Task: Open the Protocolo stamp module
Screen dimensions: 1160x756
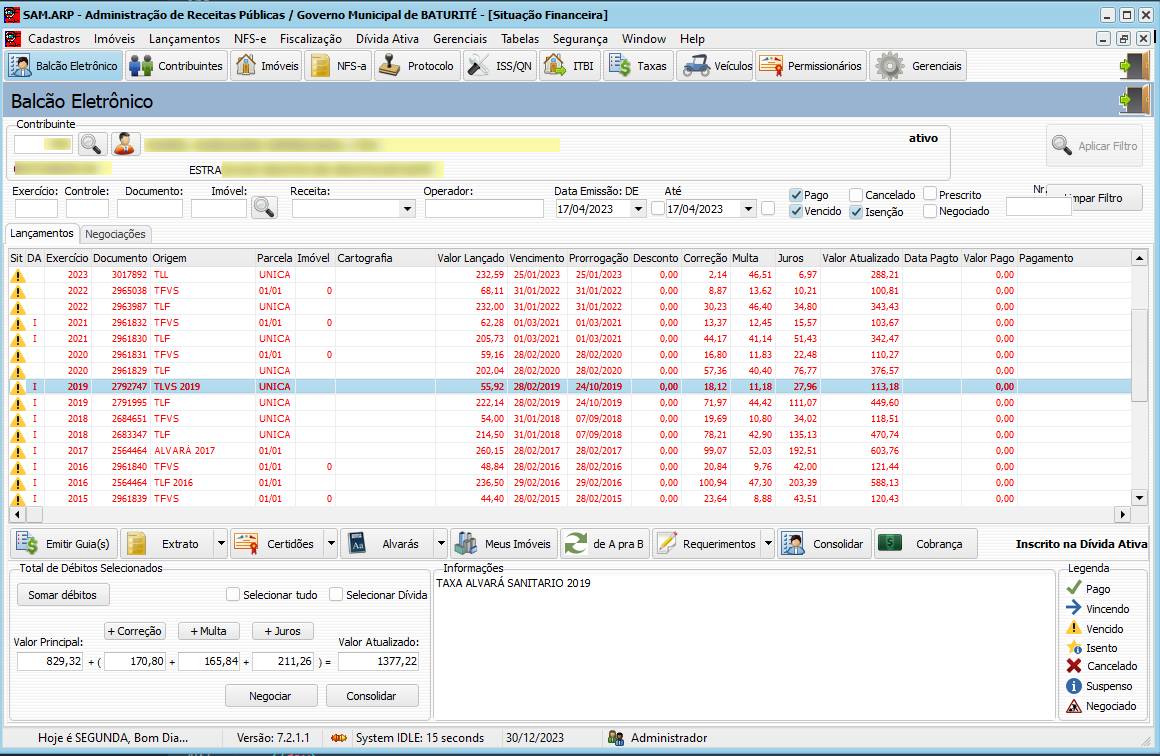Action: 417,66
